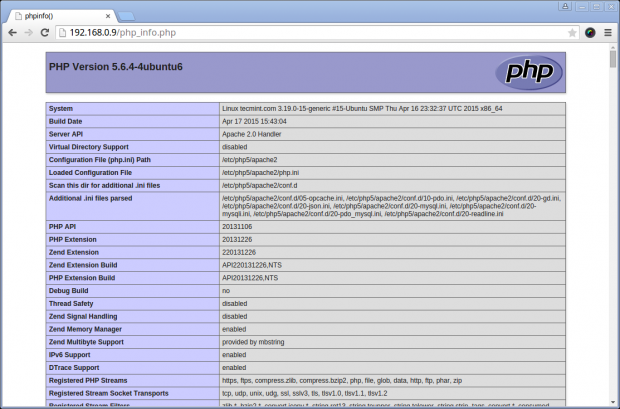Click the browser back arrow
The image size is (620, 409).
tap(12, 33)
